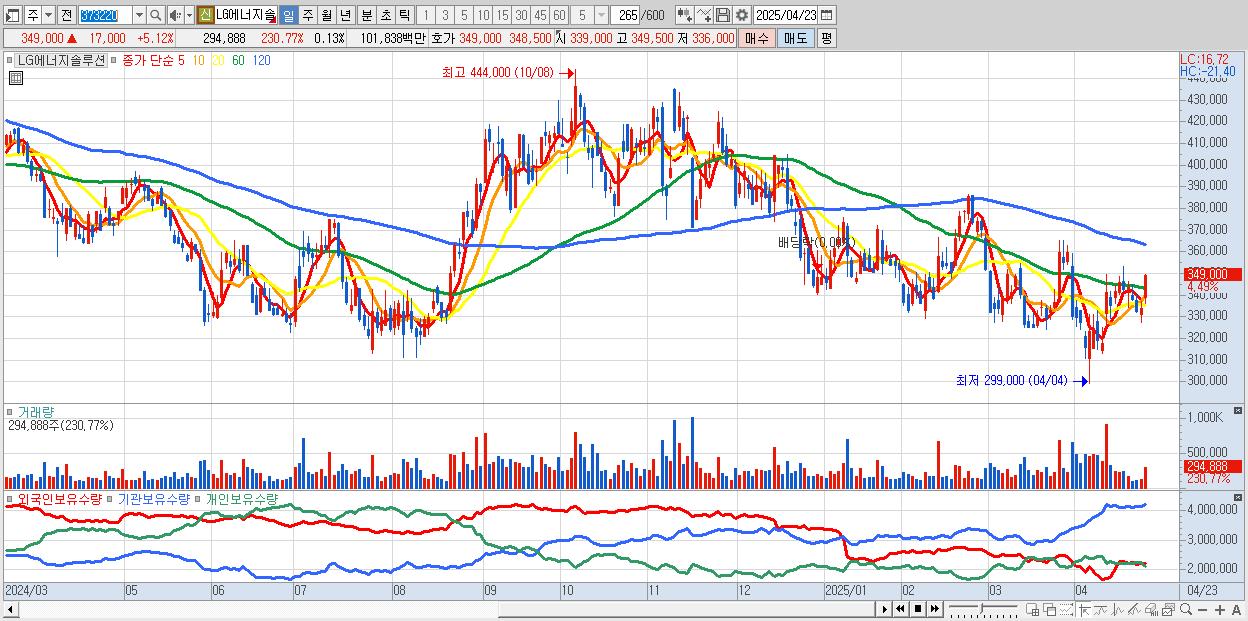Select the 주 (weekly) period button
This screenshot has width=1248, height=621.
(308, 15)
